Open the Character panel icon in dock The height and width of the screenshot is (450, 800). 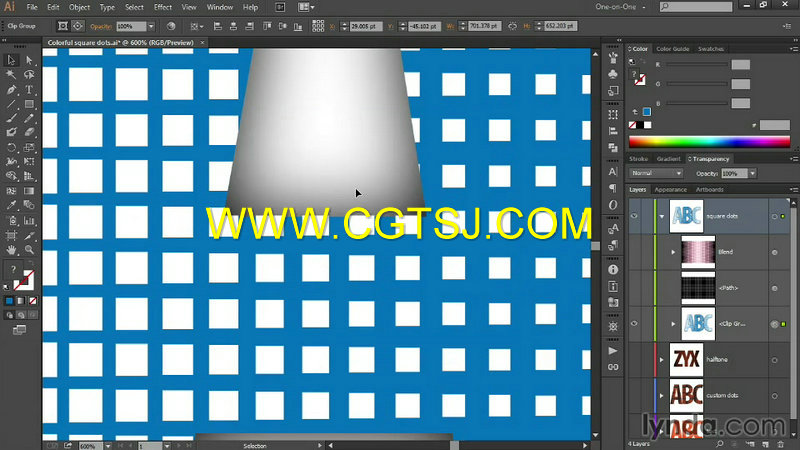point(613,172)
